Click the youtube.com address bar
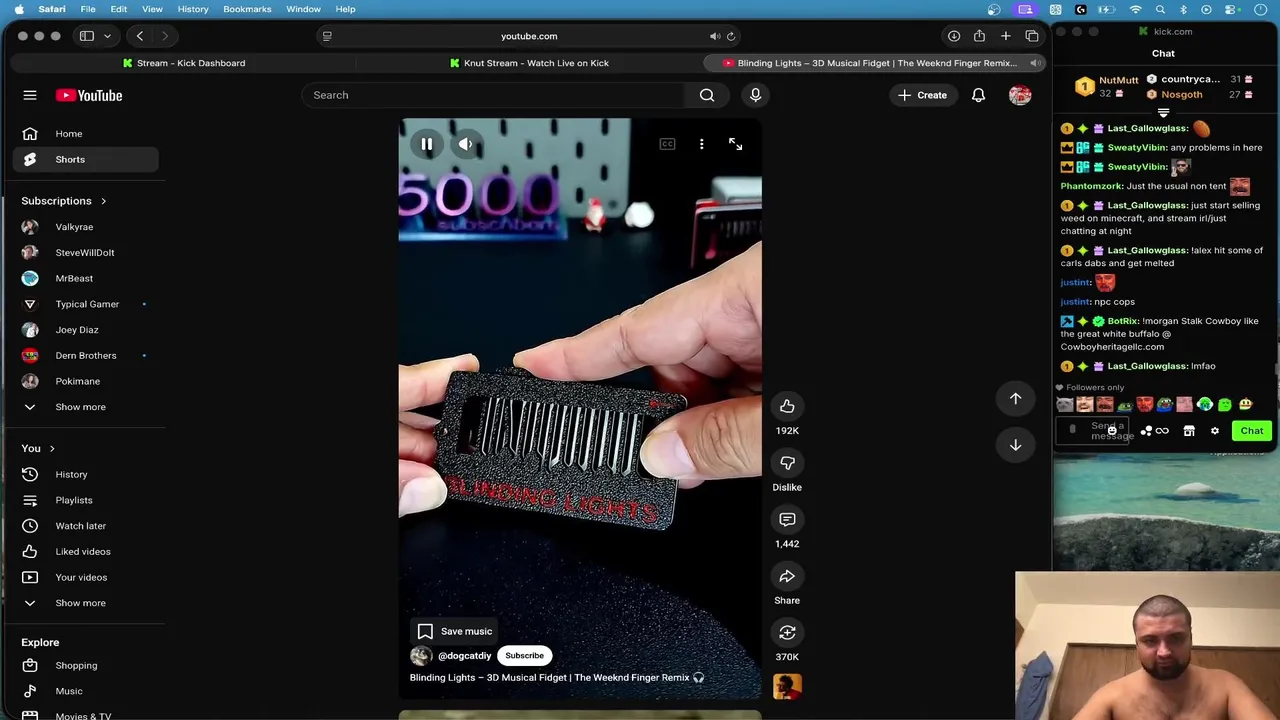 (529, 36)
